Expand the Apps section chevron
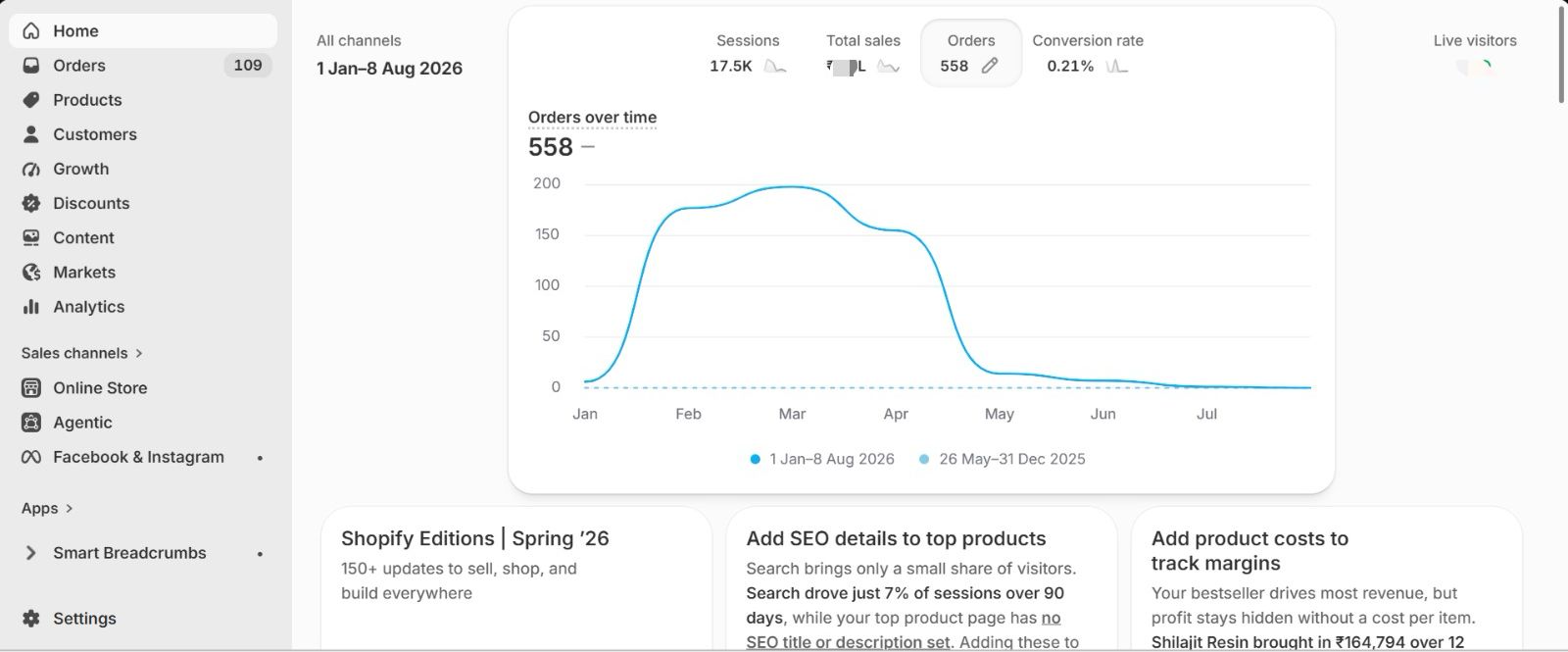 pyautogui.click(x=70, y=508)
